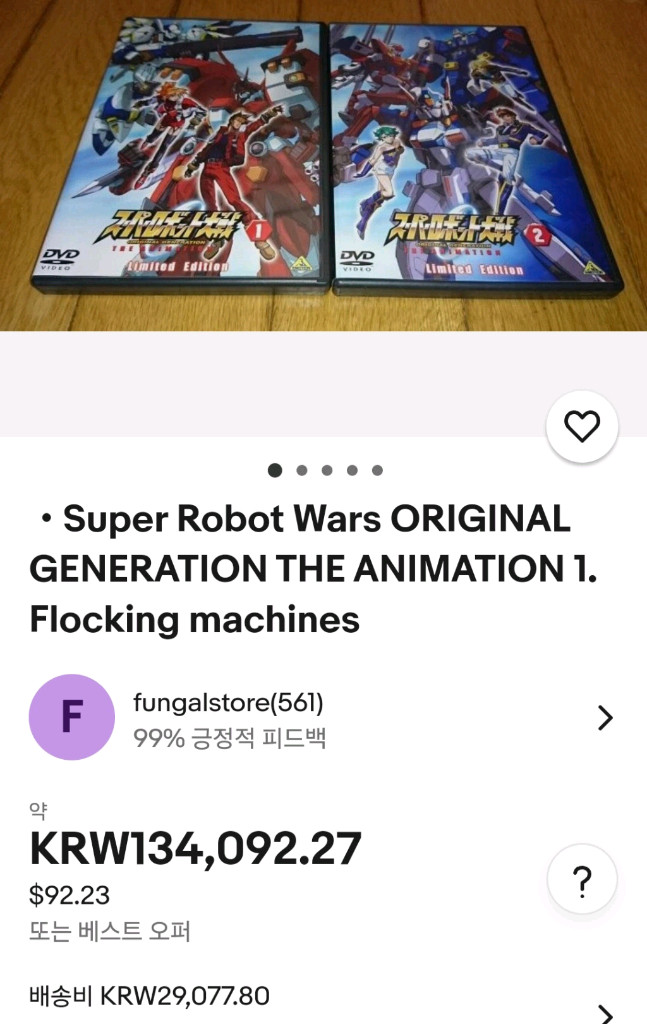Jump to fourth image carousel dot
Viewport: 647px width, 1024px height.
tap(352, 470)
